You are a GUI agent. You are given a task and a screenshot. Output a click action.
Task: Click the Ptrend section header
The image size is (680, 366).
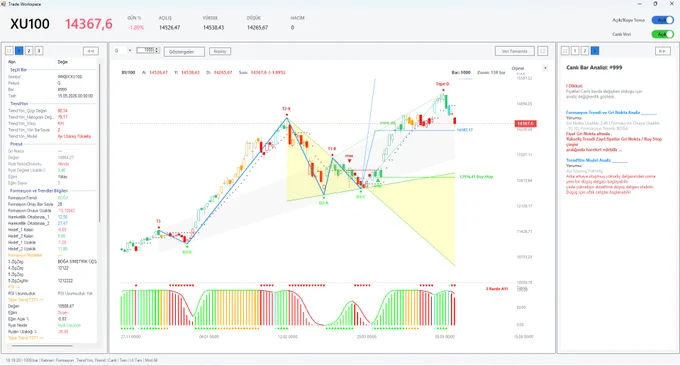pyautogui.click(x=16, y=144)
